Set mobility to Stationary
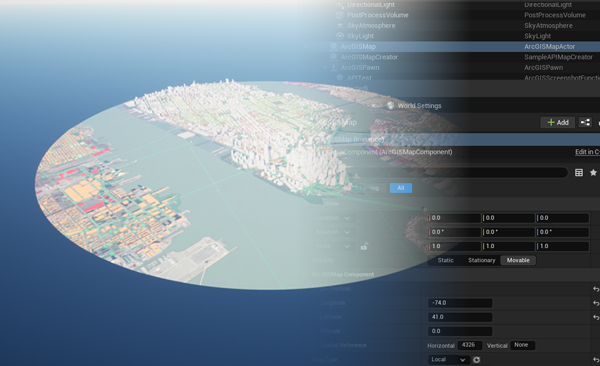The width and height of the screenshot is (600, 366). tap(481, 260)
